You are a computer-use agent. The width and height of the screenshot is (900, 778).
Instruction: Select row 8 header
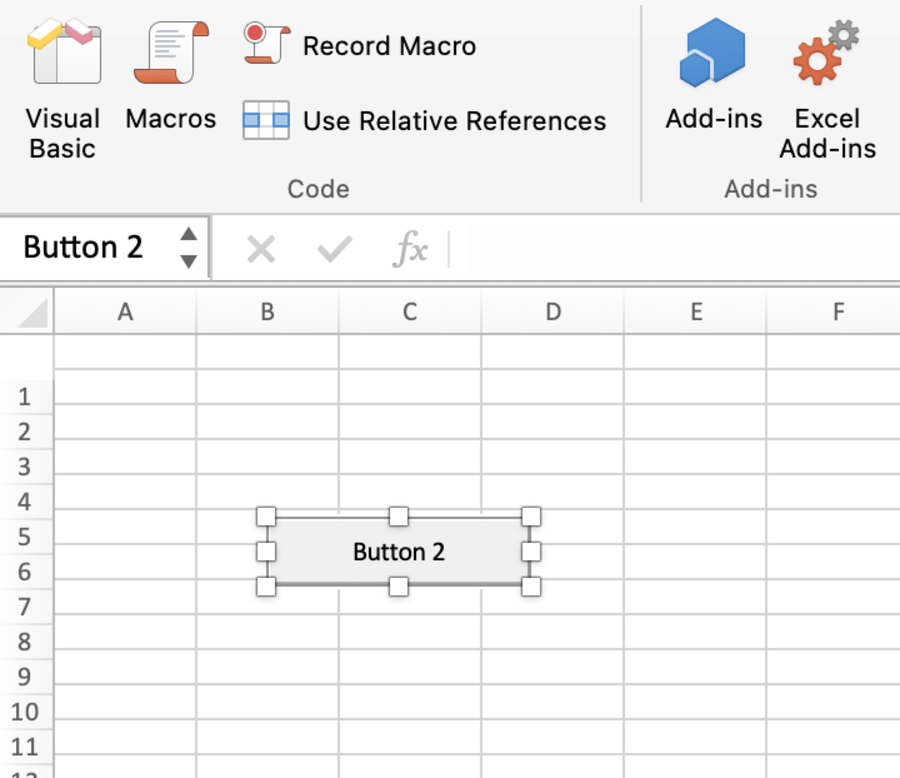(26, 642)
